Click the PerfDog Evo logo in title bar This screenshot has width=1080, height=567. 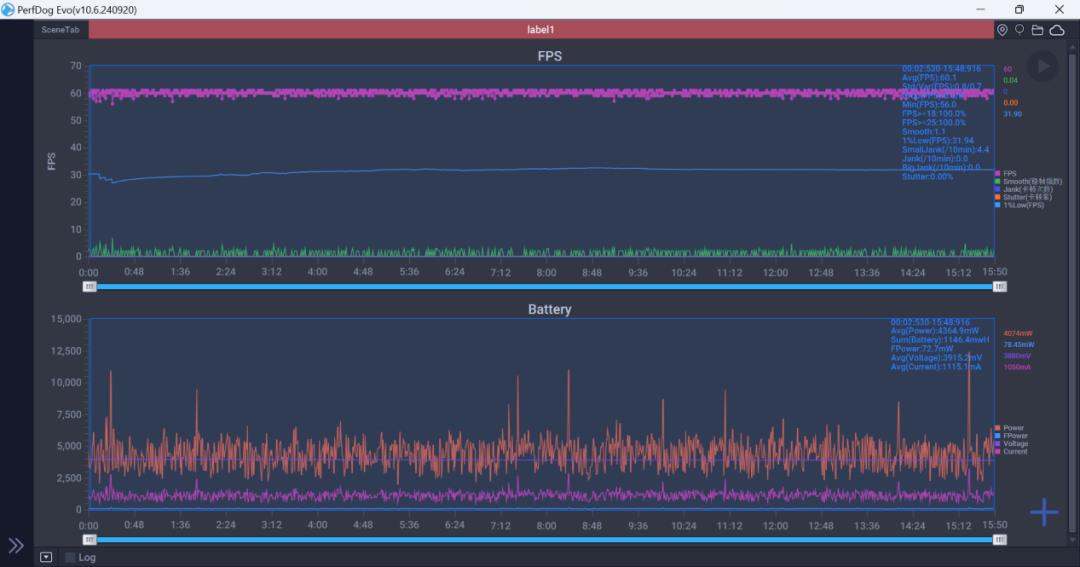9,9
